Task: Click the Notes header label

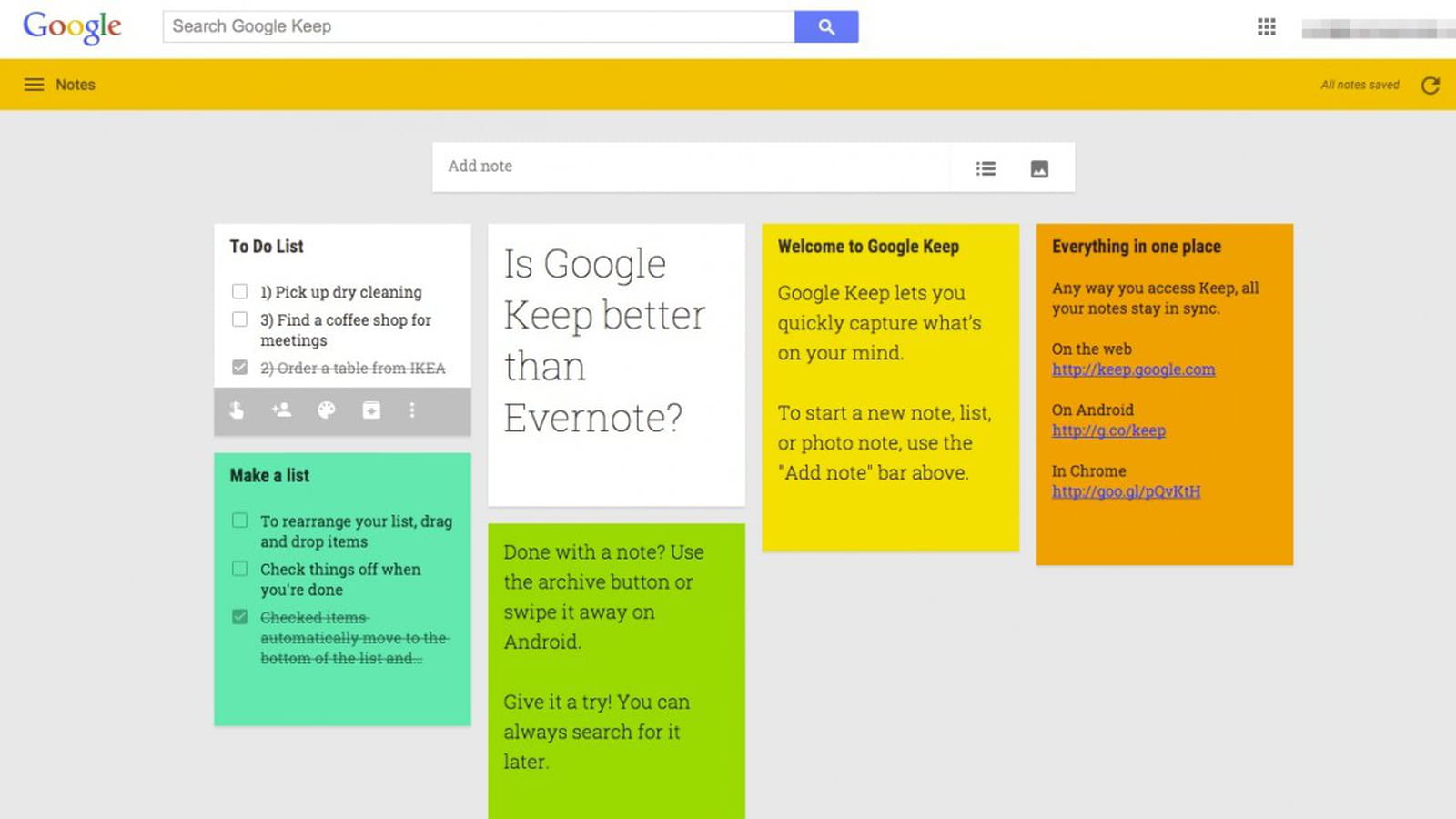Action: click(x=76, y=85)
